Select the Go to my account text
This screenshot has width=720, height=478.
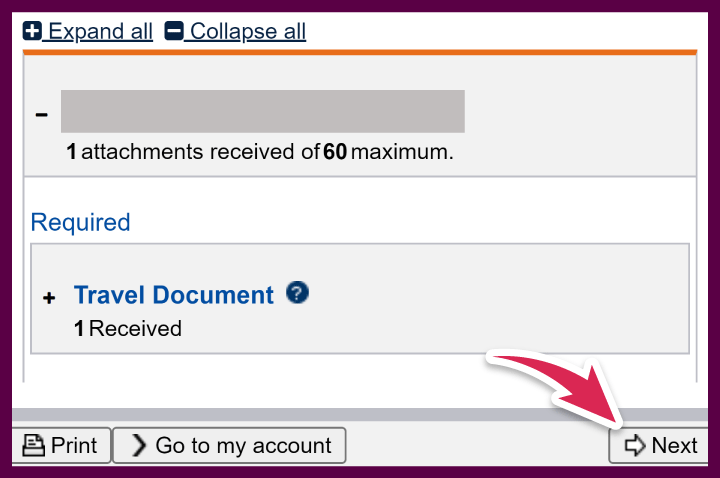tap(243, 446)
